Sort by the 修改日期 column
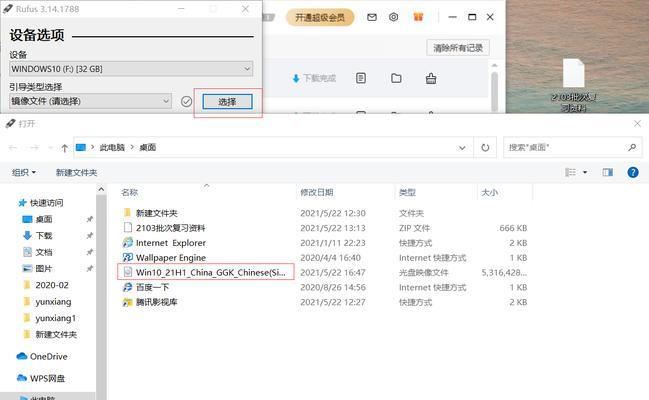The image size is (649, 400). click(317, 192)
